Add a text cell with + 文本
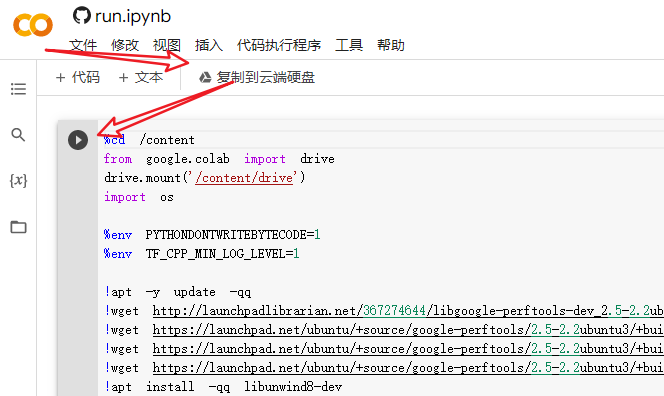The image size is (664, 396). point(141,78)
